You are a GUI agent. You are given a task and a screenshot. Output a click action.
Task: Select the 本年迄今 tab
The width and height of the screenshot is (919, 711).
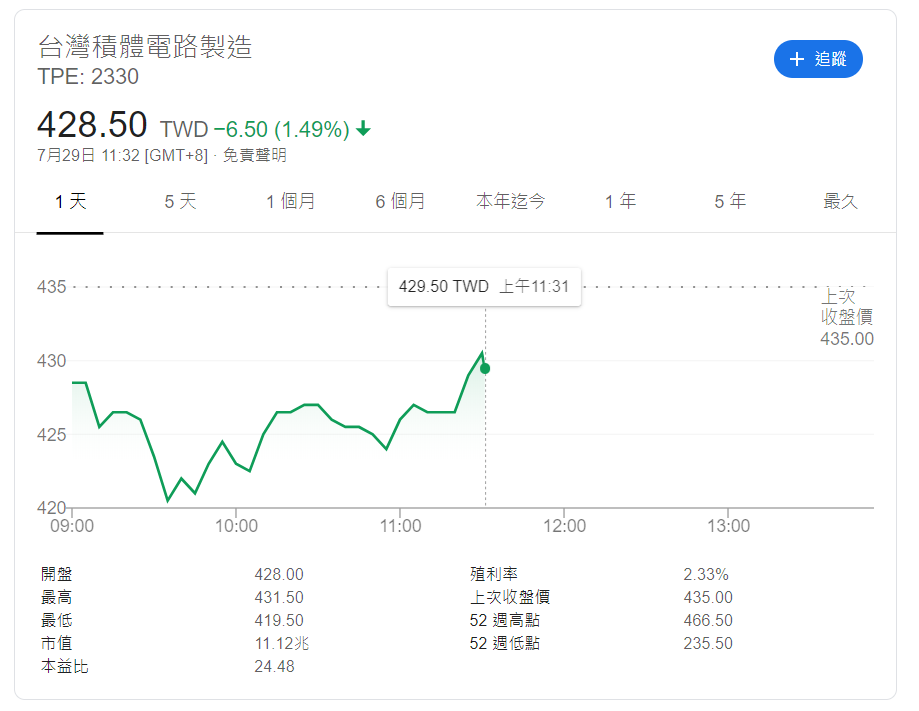point(510,202)
